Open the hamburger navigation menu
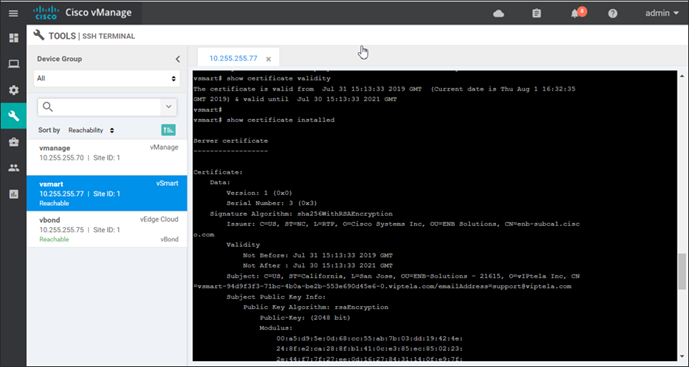 coord(13,13)
